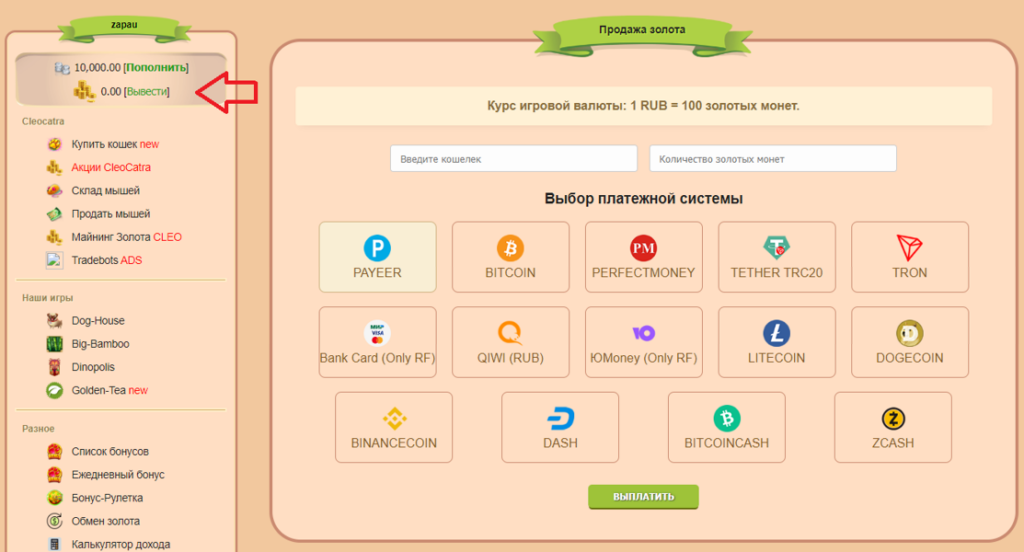The height and width of the screenshot is (552, 1024).
Task: Click the Dinopolis game icon
Action: pyautogui.click(x=55, y=366)
